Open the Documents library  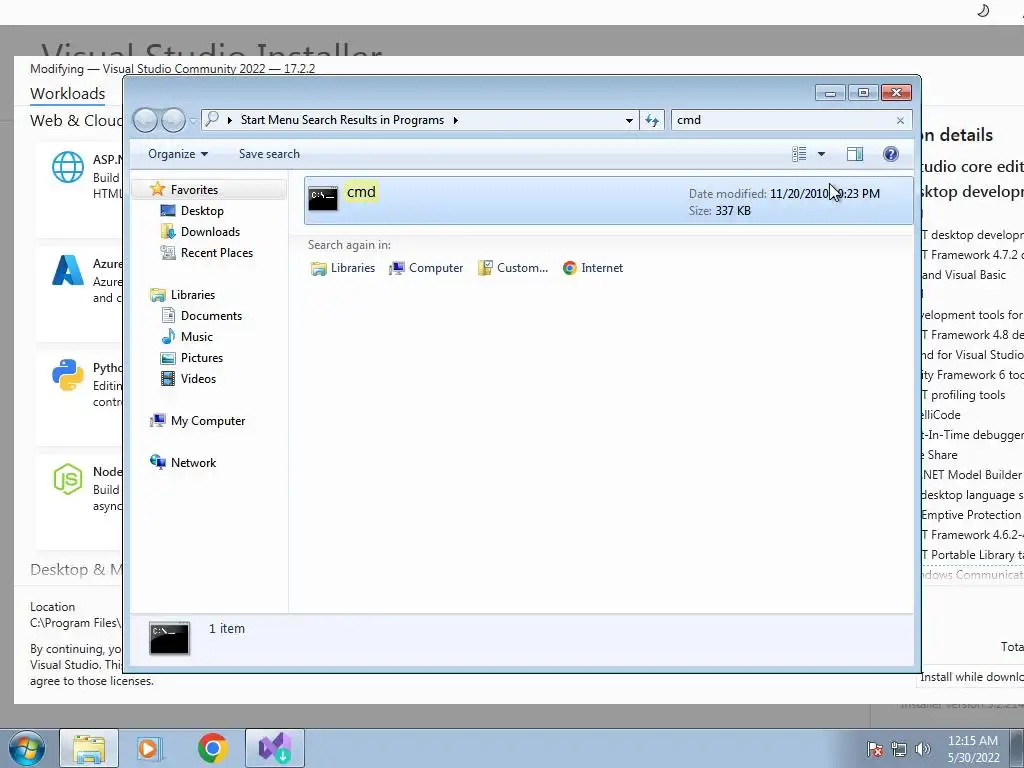pyautogui.click(x=211, y=315)
